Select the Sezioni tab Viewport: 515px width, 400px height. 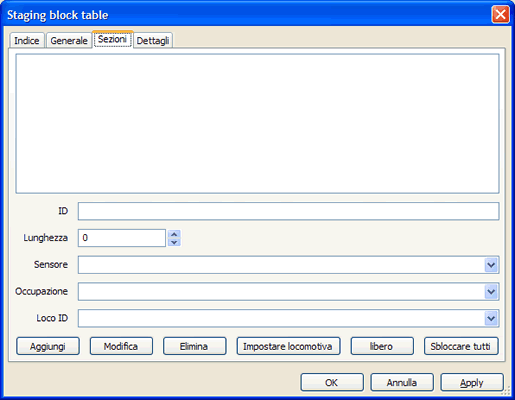112,39
